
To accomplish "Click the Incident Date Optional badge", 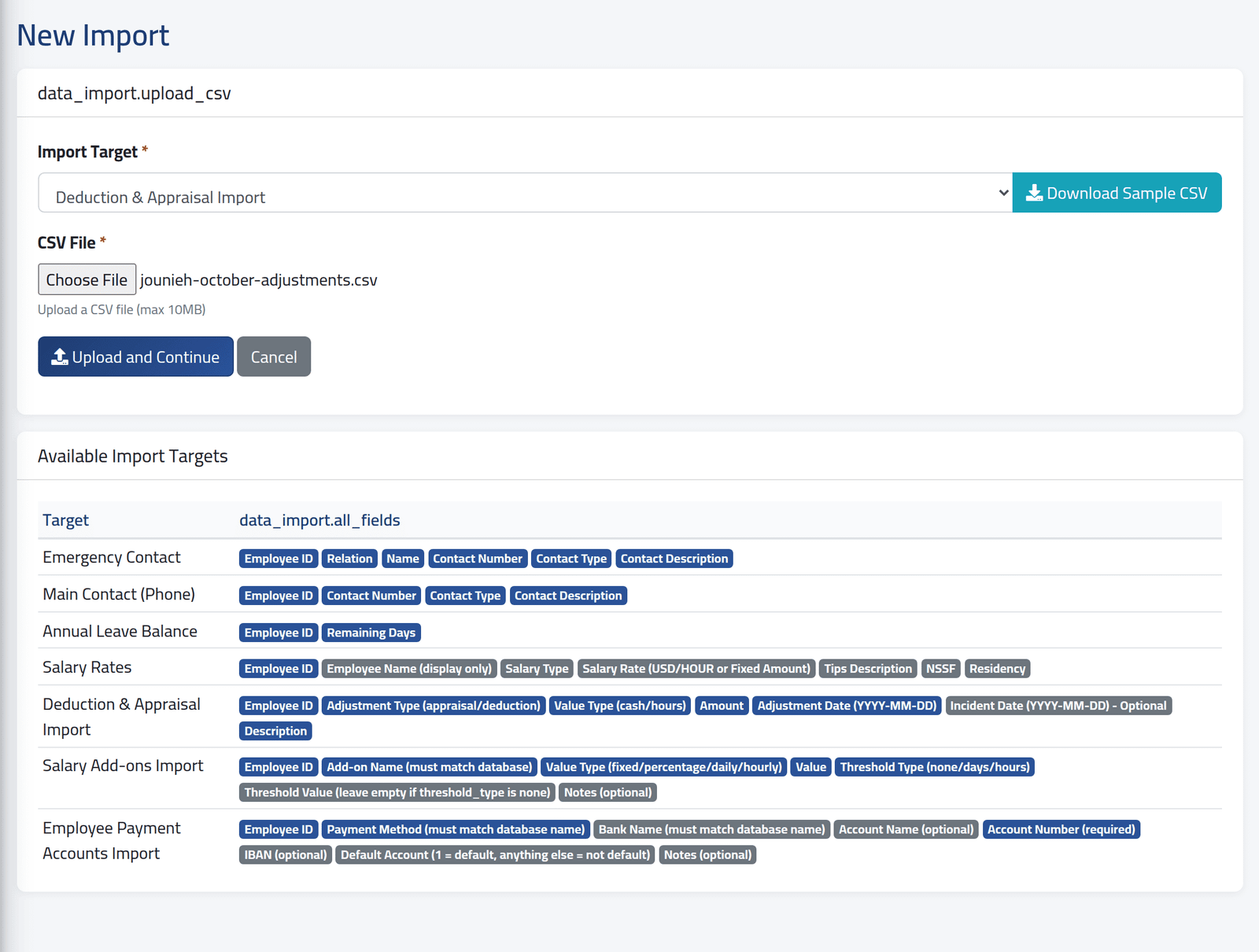I will coord(1058,706).
